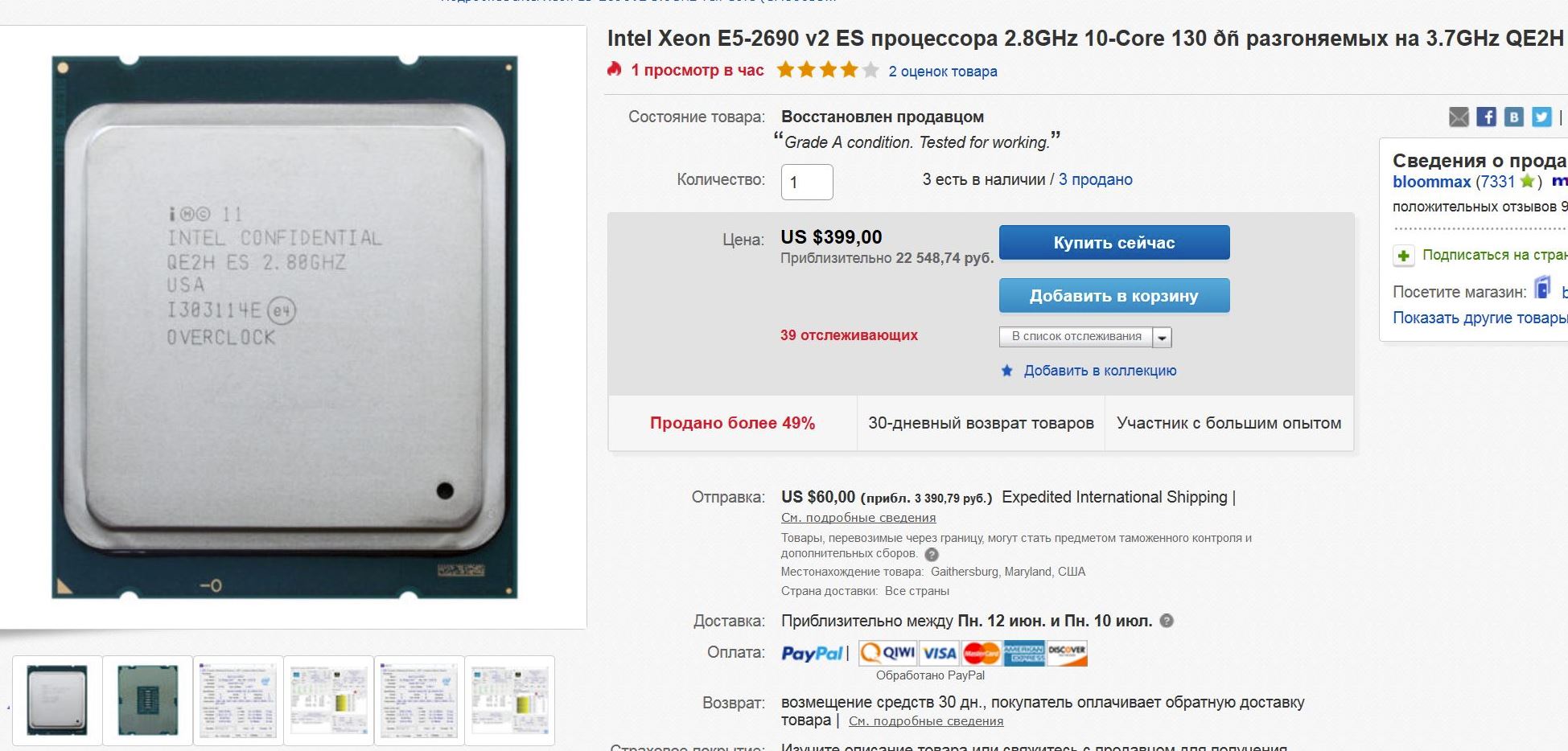Open shipping См. подробные сведения link

[x=858, y=518]
